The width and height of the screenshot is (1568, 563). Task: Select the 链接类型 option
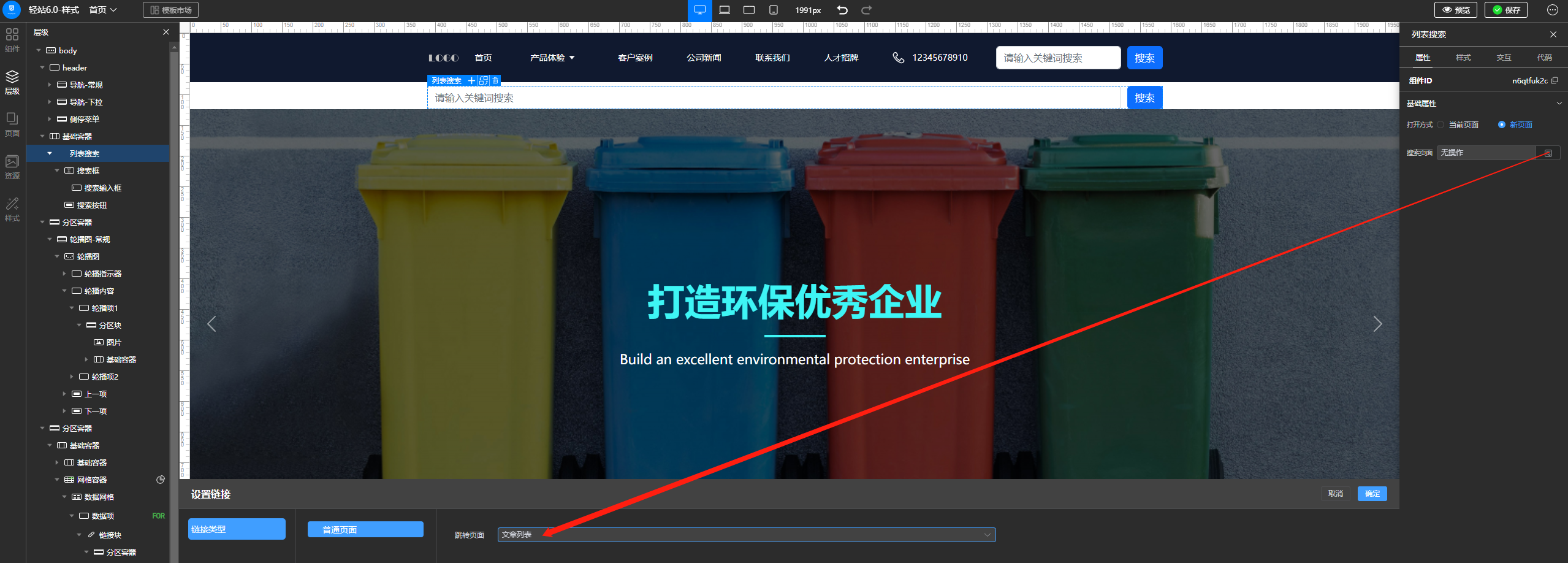tap(237, 529)
